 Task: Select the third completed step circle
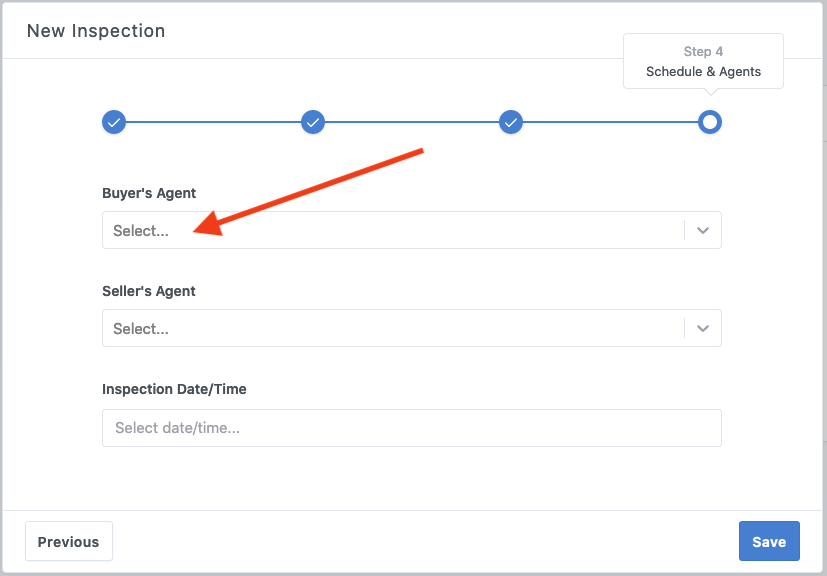click(511, 122)
